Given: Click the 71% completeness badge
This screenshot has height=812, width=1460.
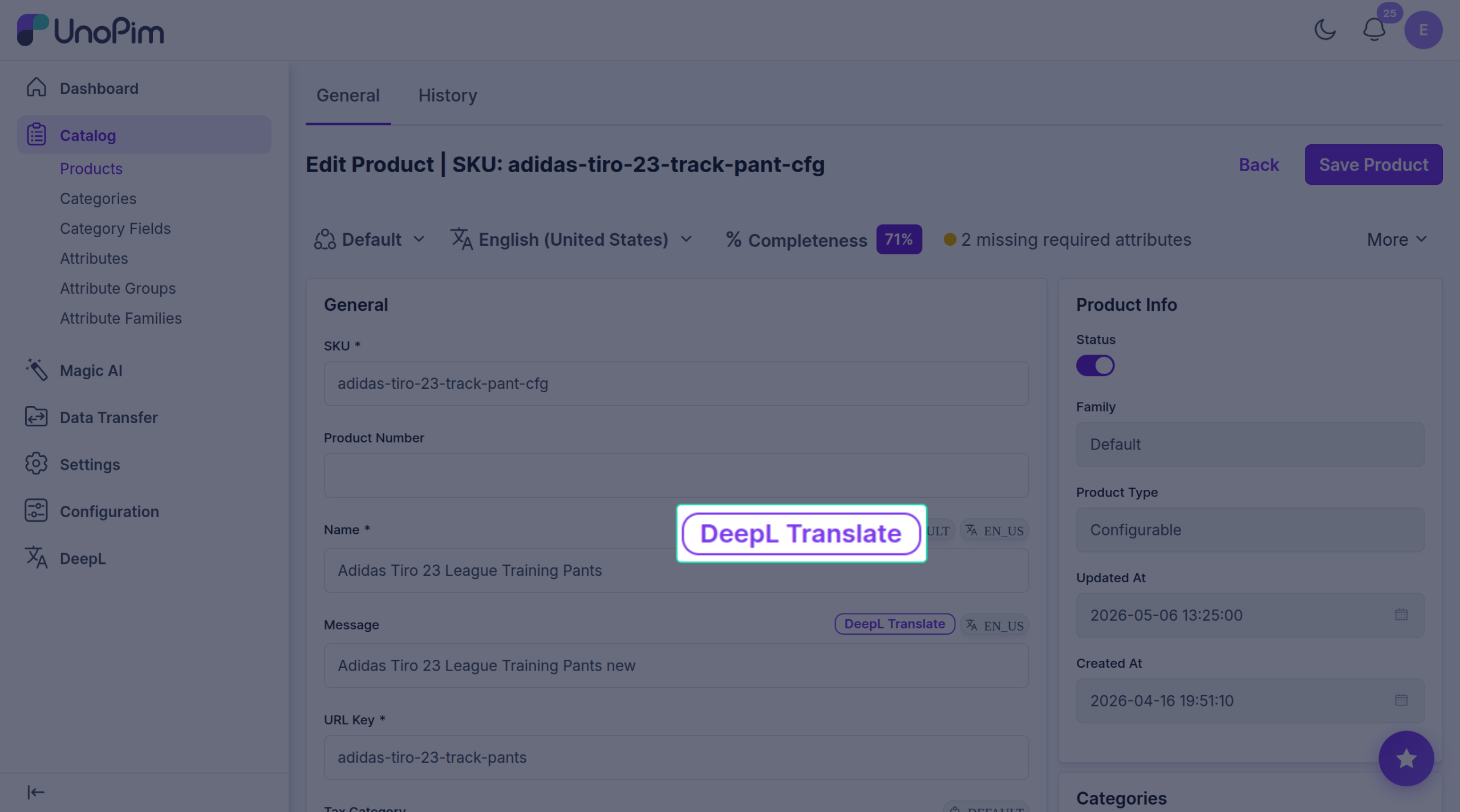Looking at the screenshot, I should pyautogui.click(x=899, y=239).
